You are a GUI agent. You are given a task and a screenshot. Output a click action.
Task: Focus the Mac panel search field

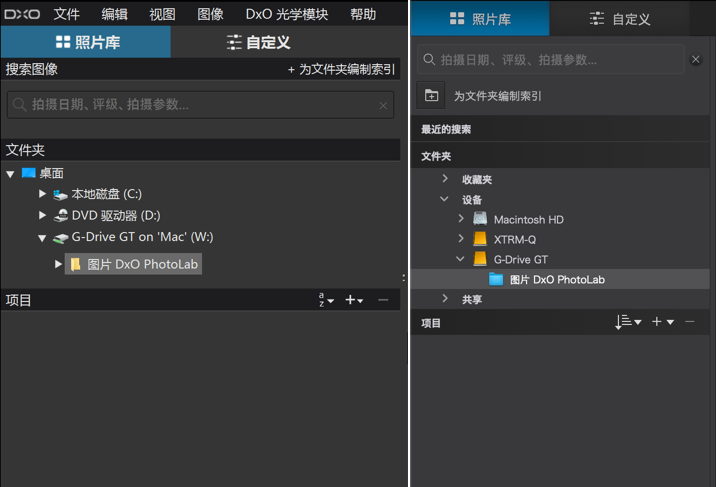tap(551, 59)
